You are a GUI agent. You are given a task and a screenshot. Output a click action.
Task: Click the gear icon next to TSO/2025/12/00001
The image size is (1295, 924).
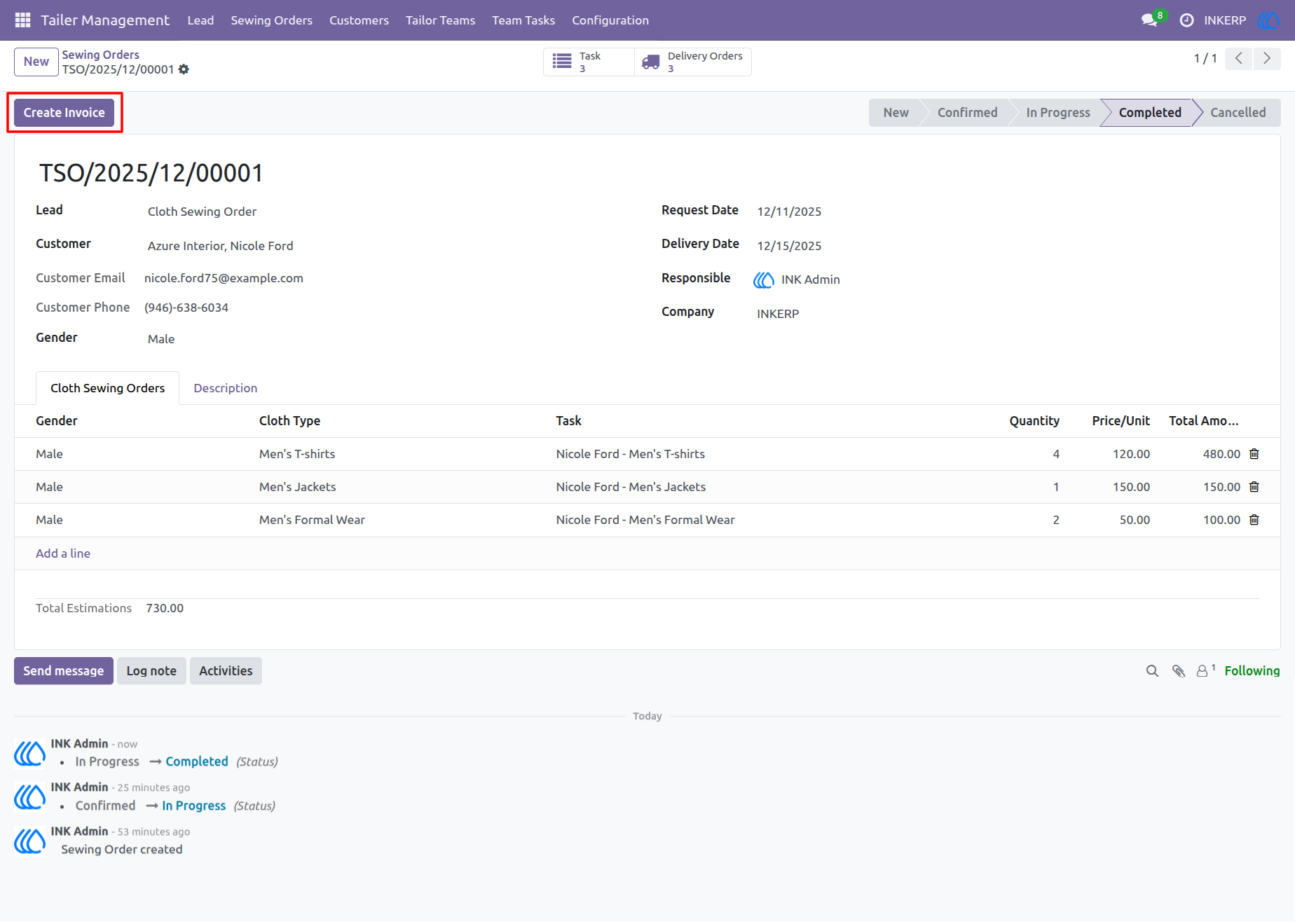point(184,69)
